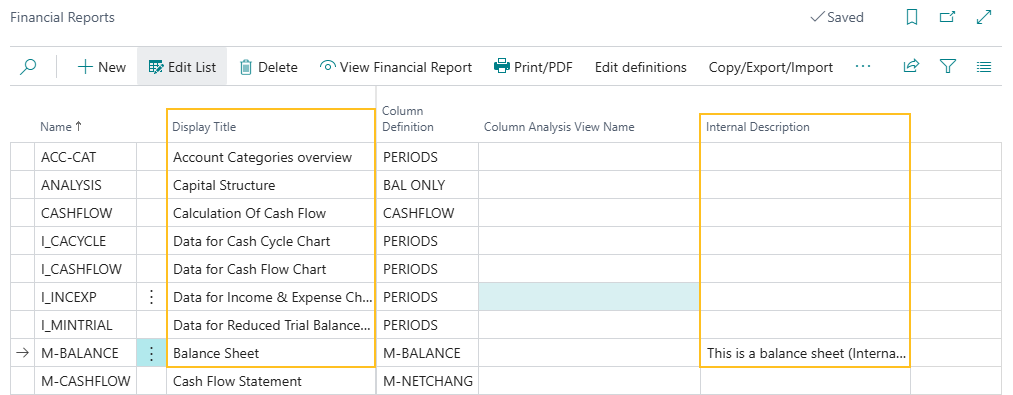Click Column Definition header
Screen dimensions: 1013x395
click(408, 119)
